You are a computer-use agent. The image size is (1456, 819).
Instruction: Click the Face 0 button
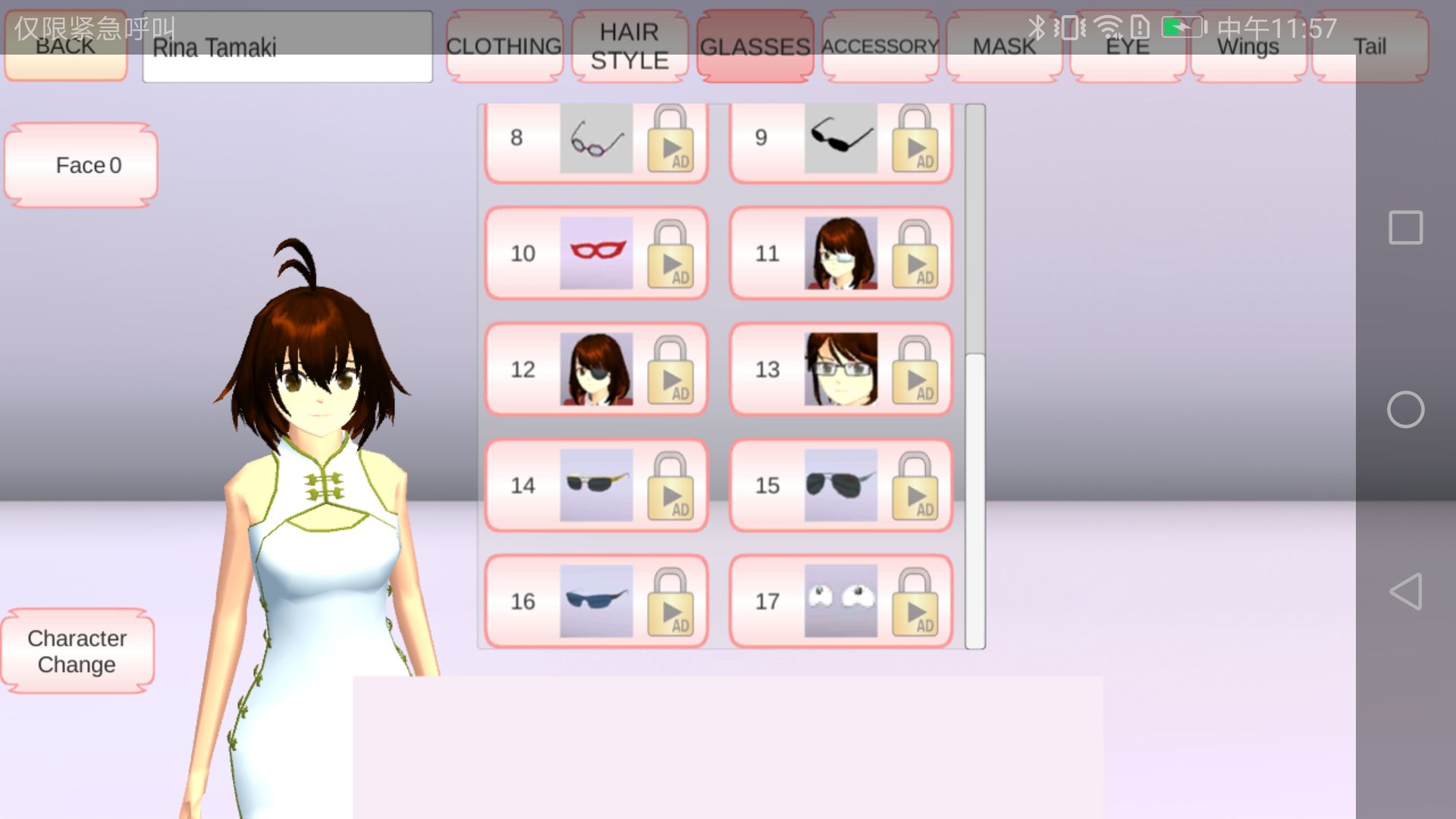click(x=82, y=165)
